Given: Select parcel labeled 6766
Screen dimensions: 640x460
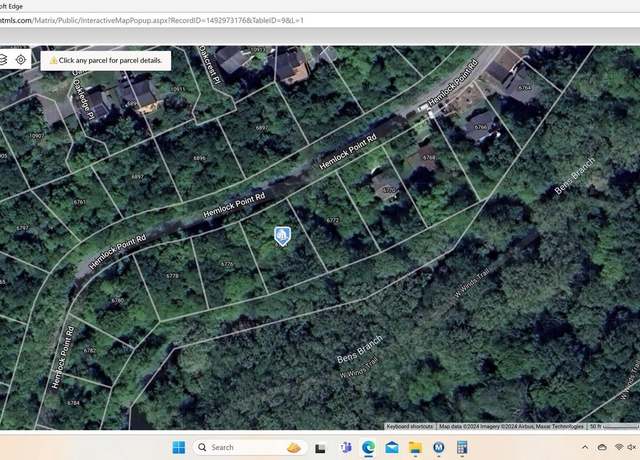Looking at the screenshot, I should [x=480, y=127].
